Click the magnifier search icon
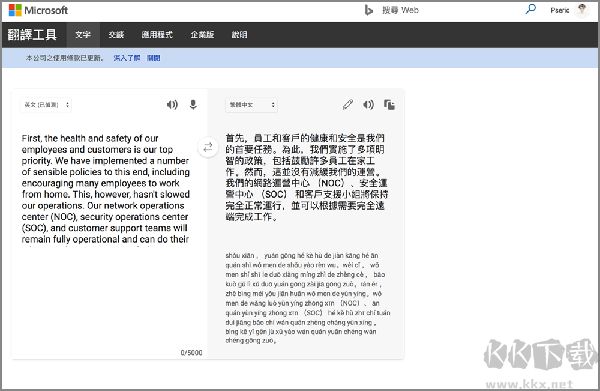The height and width of the screenshot is (391, 600). 530,9
